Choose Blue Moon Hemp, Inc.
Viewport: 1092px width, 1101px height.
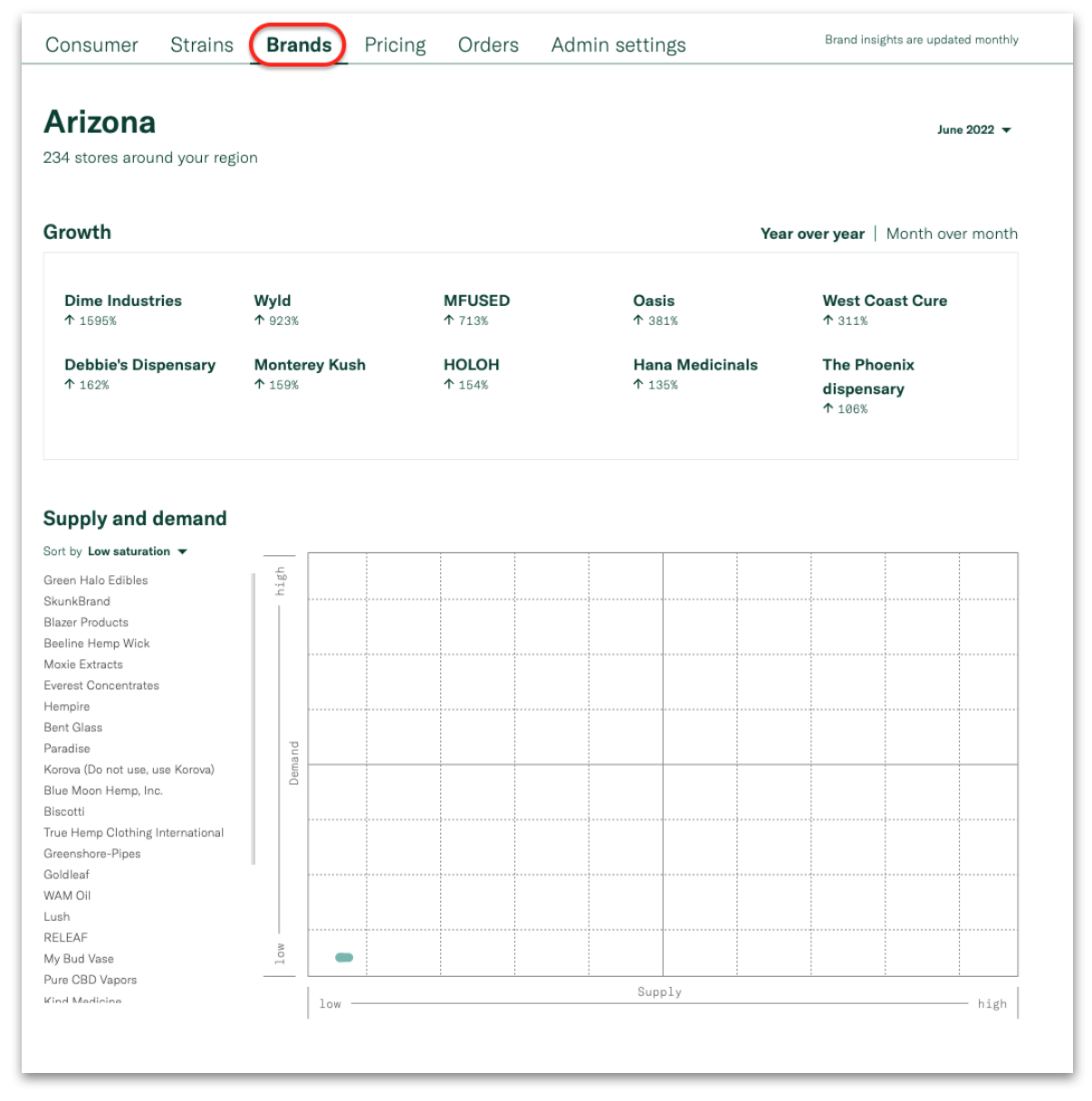coord(103,790)
